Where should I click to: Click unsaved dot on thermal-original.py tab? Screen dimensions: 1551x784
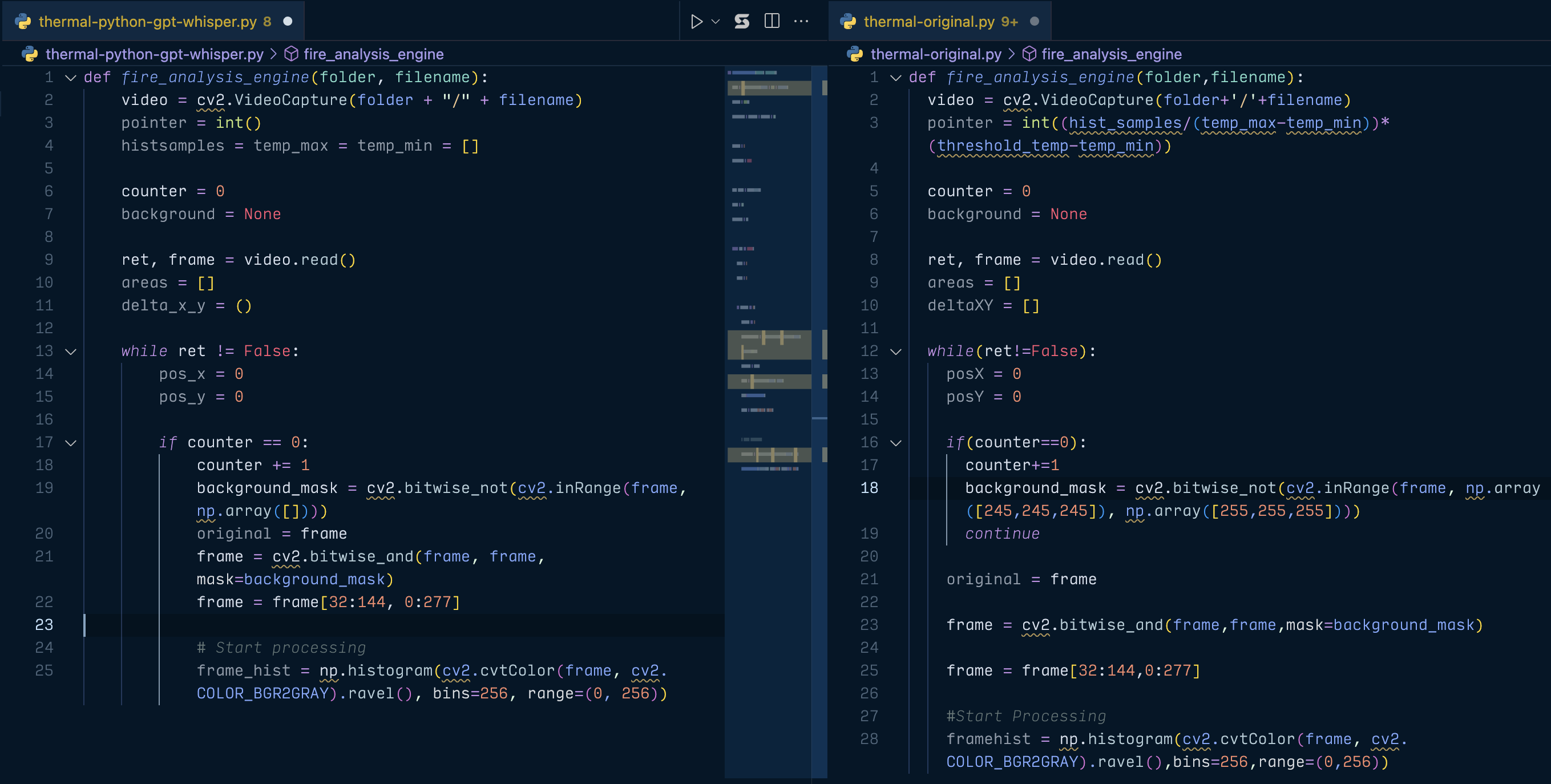[1035, 21]
